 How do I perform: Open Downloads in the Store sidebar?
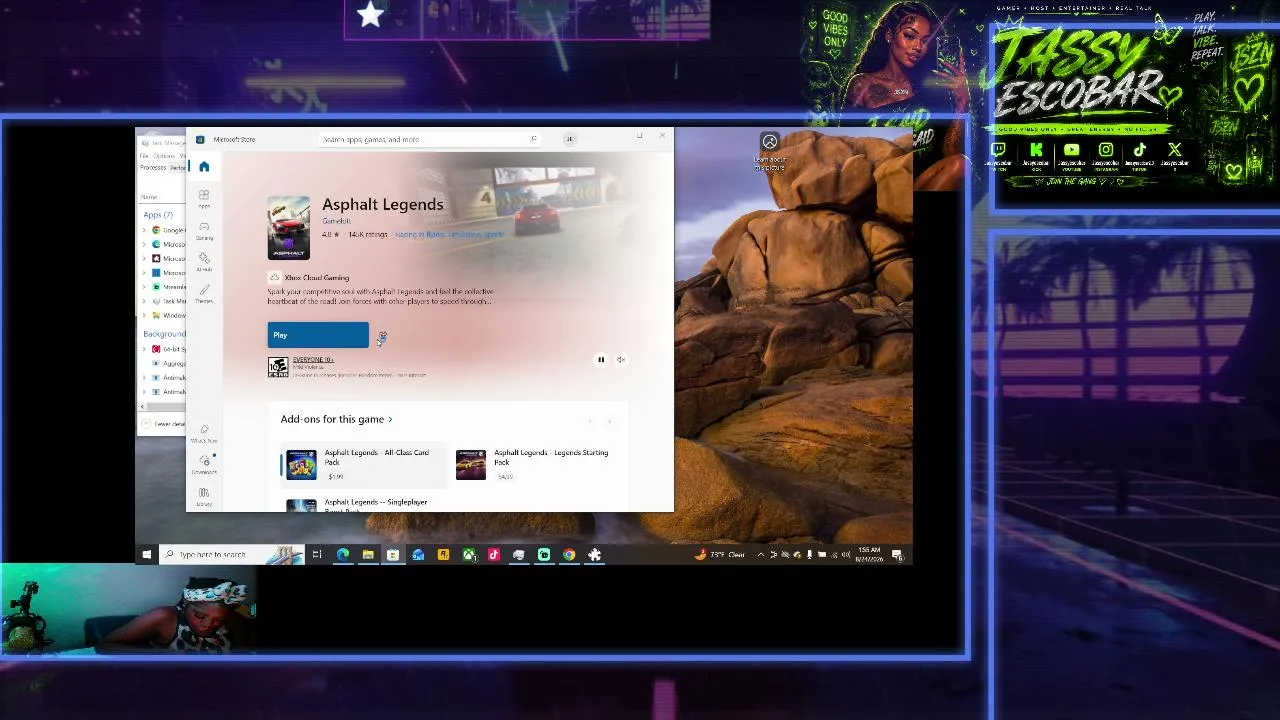(x=204, y=464)
